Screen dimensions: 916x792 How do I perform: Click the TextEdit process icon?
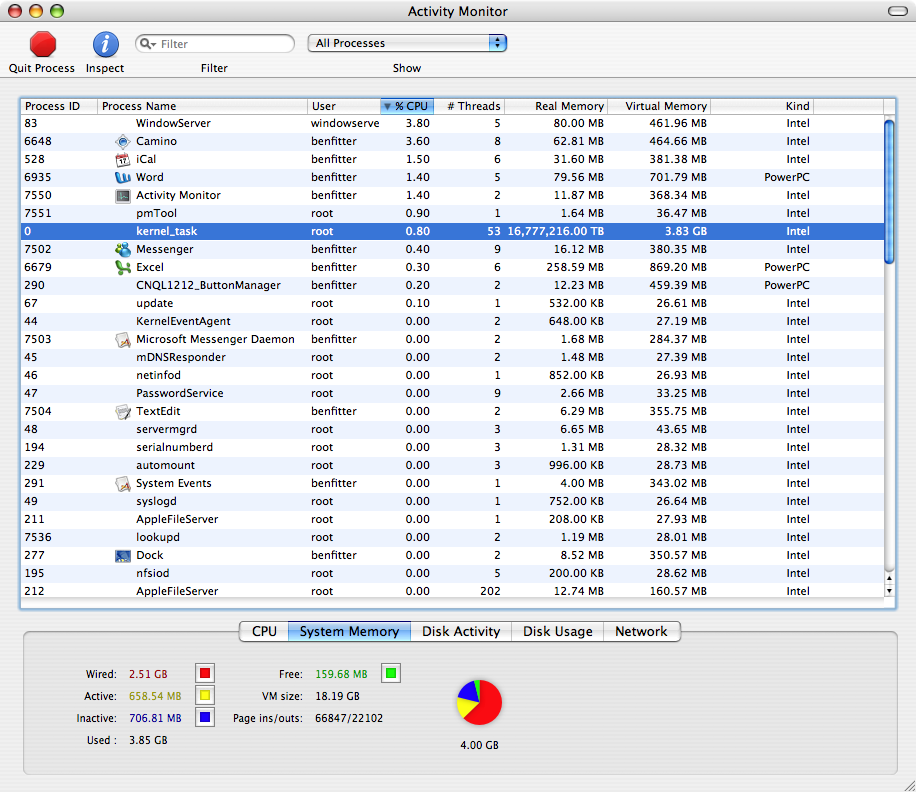[x=123, y=411]
